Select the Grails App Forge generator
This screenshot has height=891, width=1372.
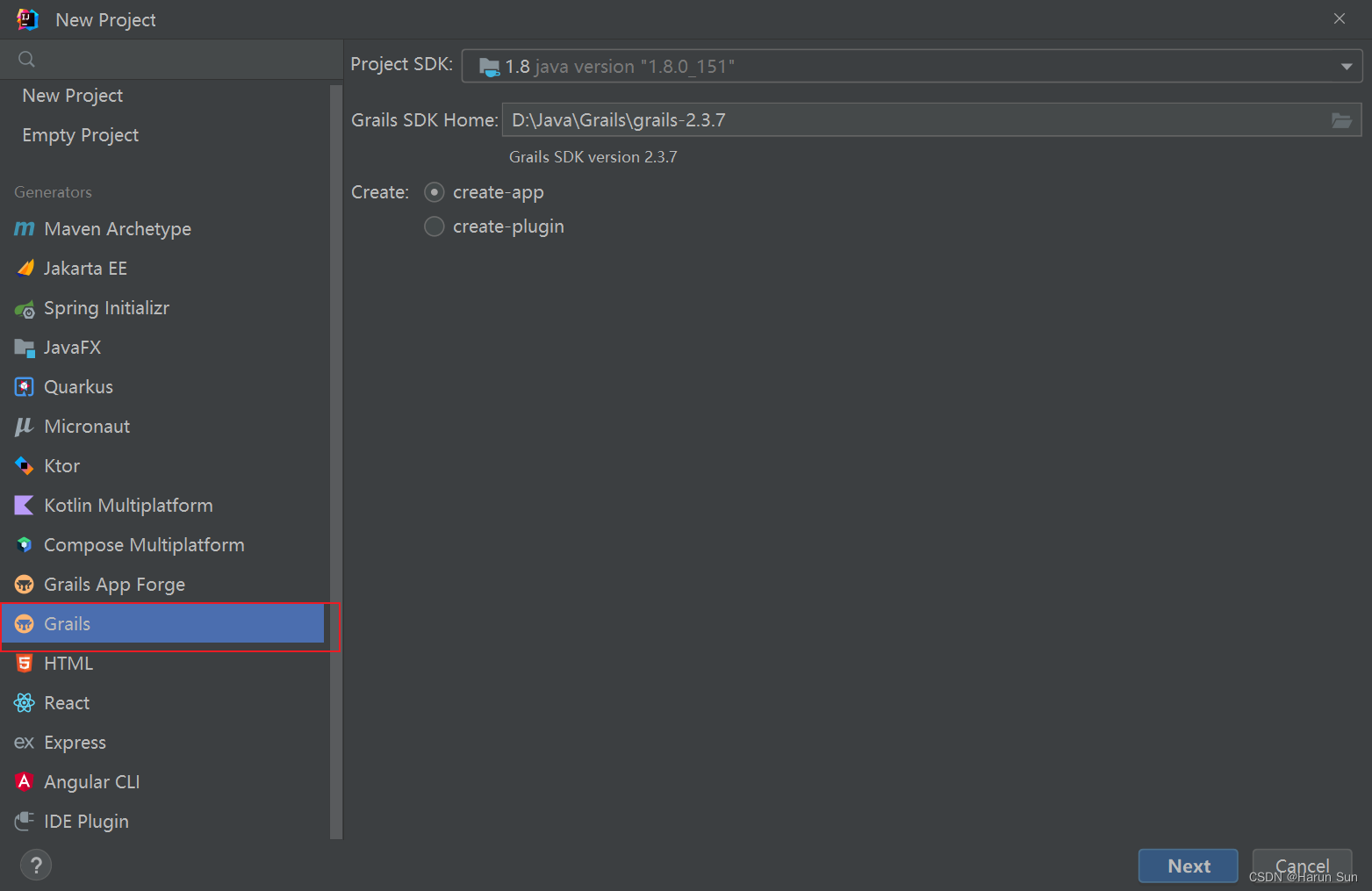coord(164,585)
